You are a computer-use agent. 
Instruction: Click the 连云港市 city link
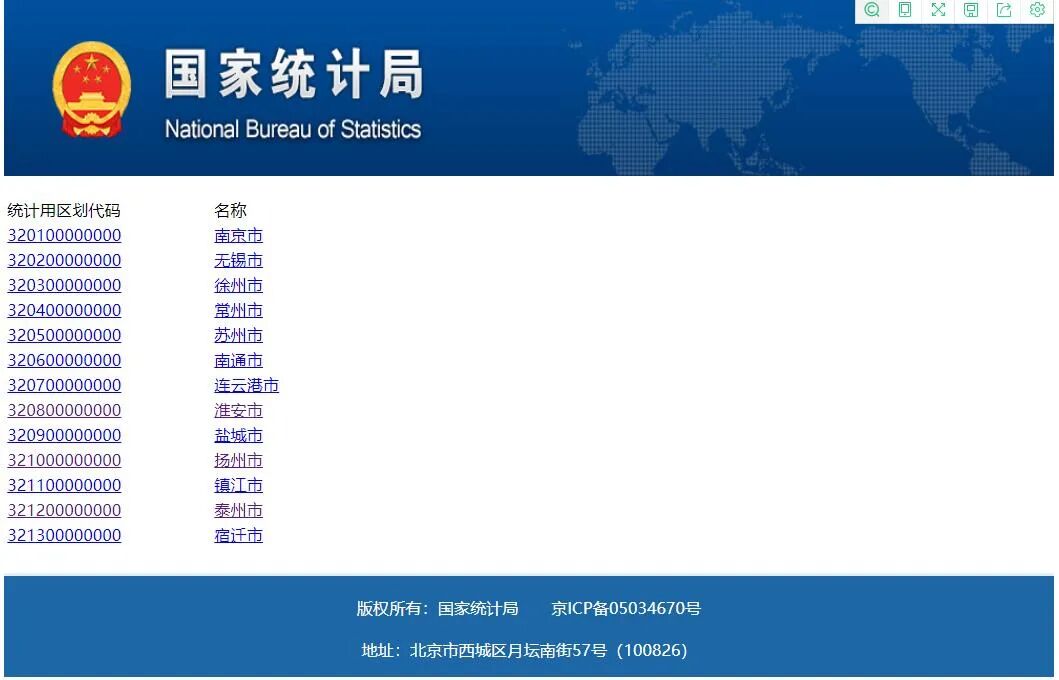tap(246, 385)
